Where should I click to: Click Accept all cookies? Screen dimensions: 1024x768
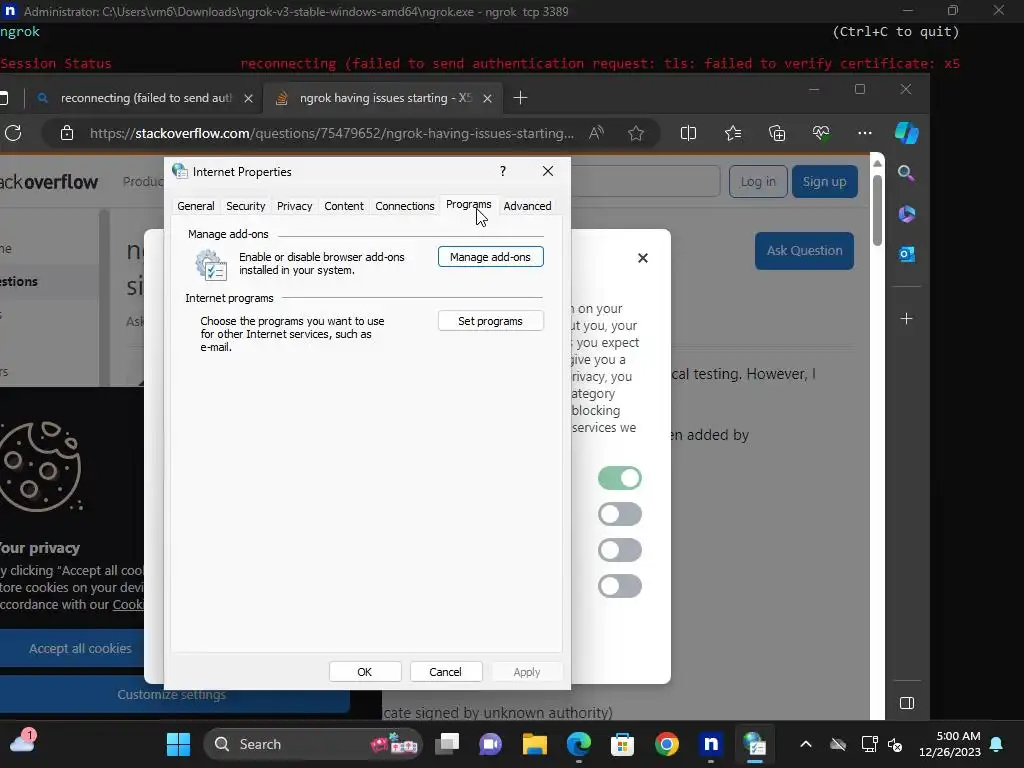[x=80, y=648]
